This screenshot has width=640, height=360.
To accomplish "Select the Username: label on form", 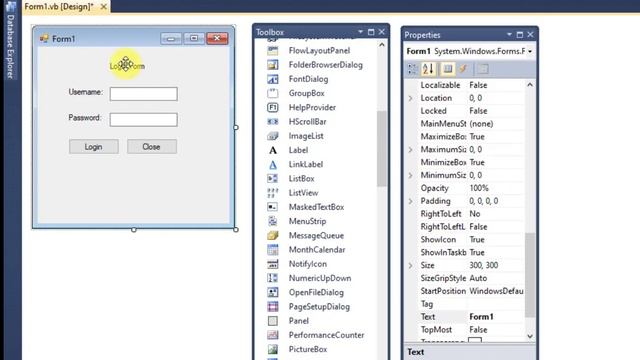I will 86,92.
